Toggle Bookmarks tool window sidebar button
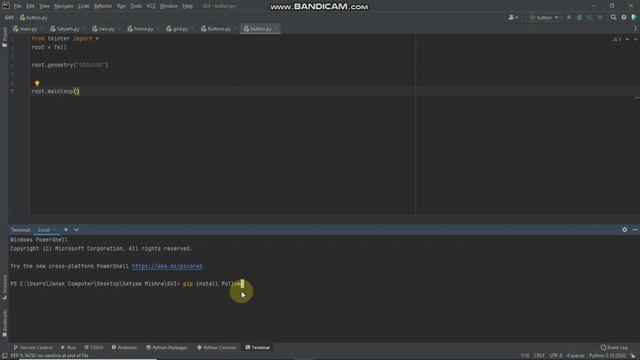The height and width of the screenshot is (360, 640). click(x=4, y=323)
